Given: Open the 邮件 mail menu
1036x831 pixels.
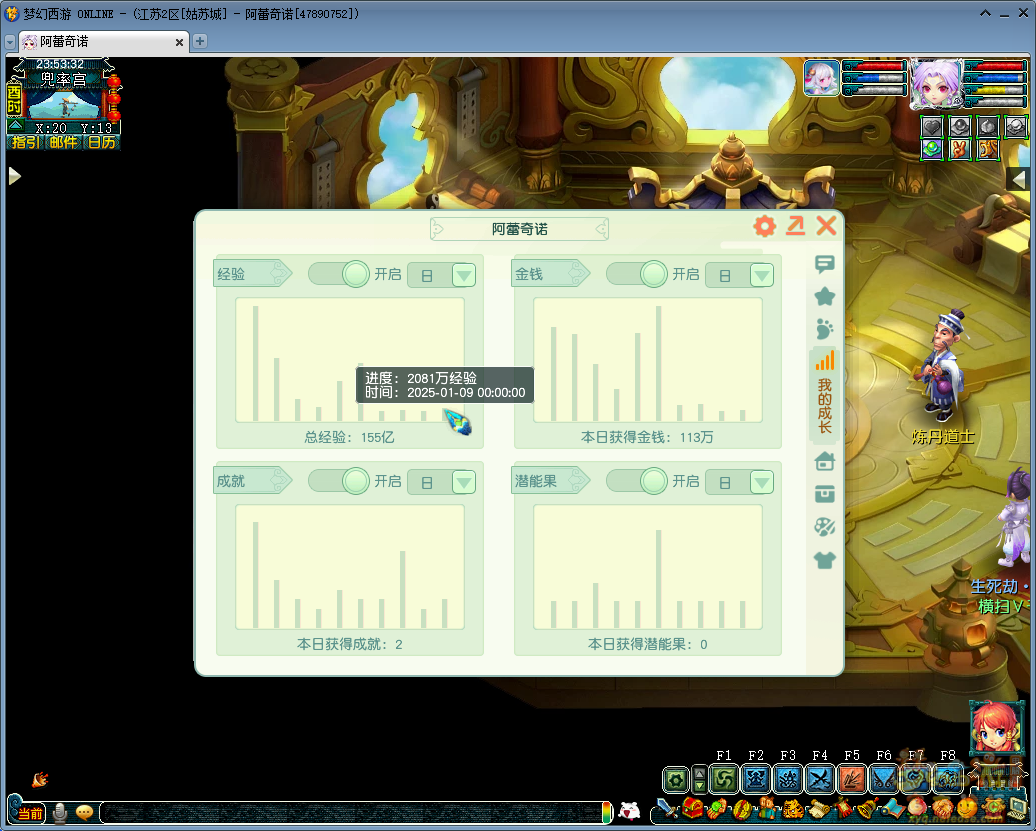Looking at the screenshot, I should coord(64,141).
